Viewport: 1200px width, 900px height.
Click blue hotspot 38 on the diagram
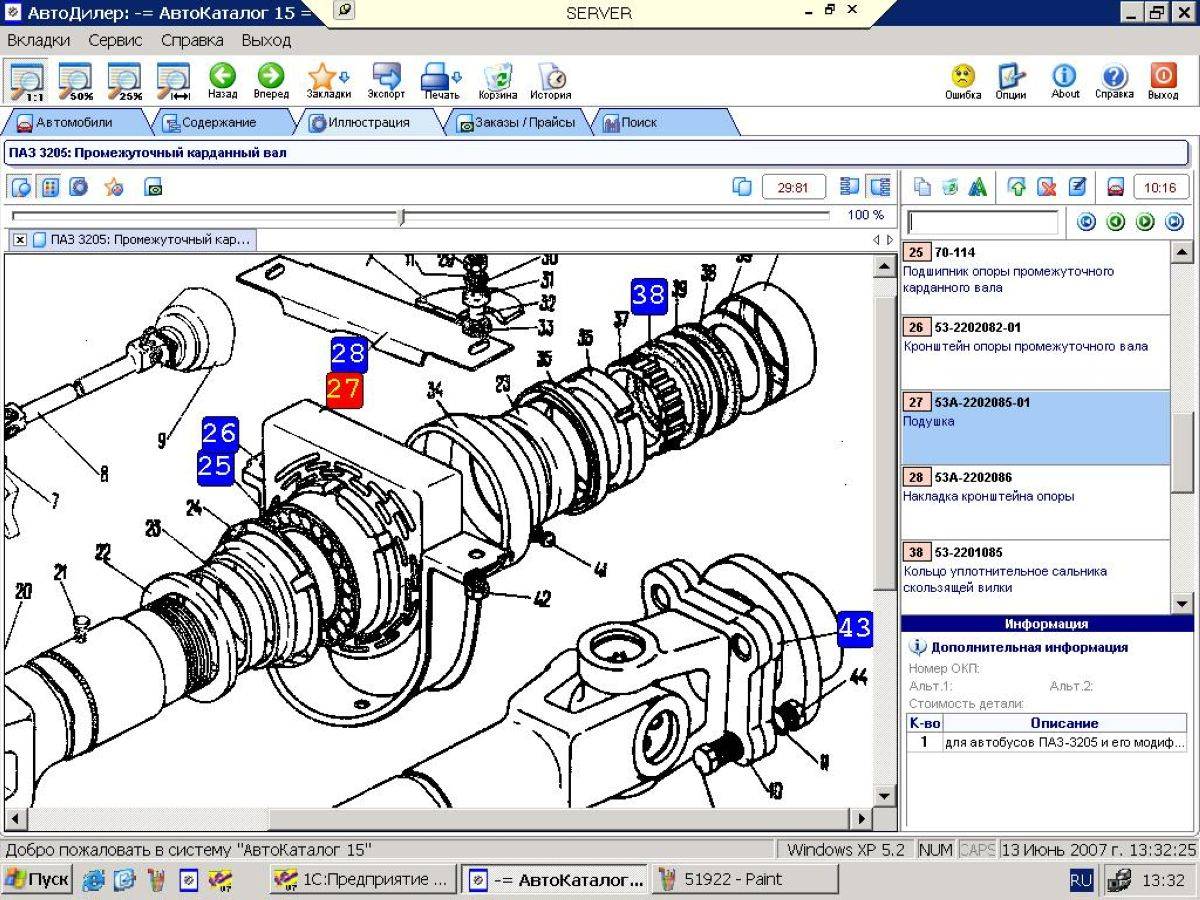[x=648, y=295]
